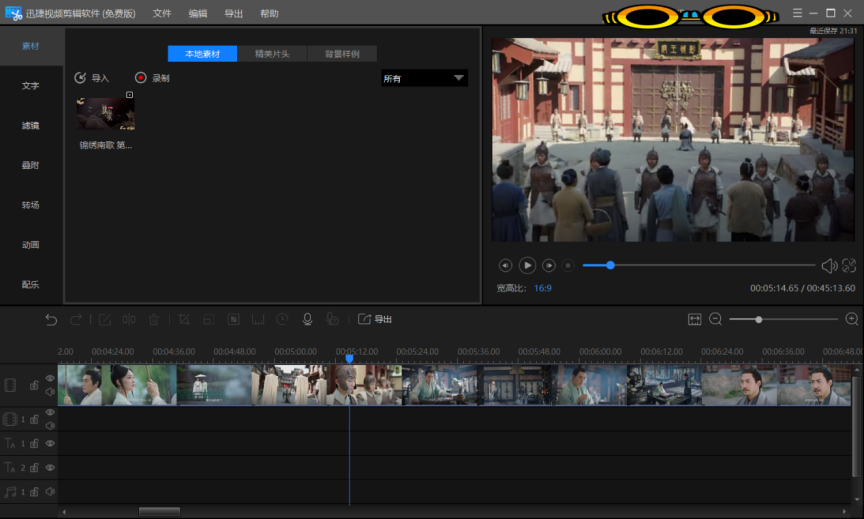The image size is (864, 519).
Task: Switch preview to fullscreen
Action: point(849,266)
